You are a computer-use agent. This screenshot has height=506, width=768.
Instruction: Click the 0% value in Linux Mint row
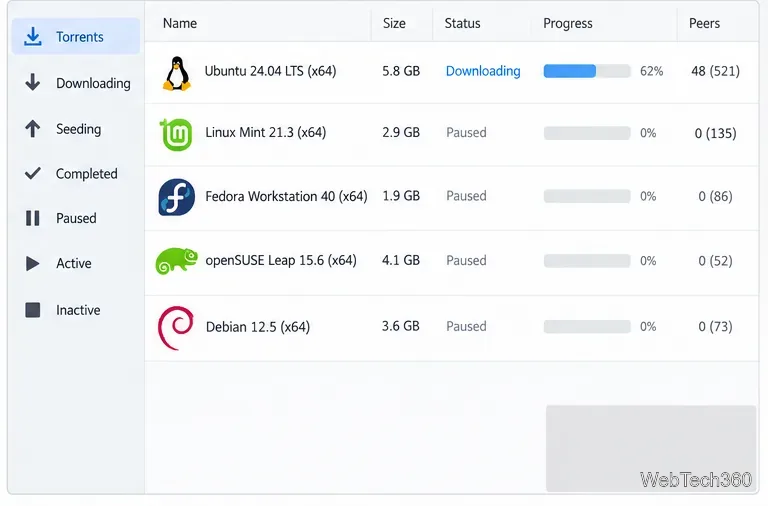[x=648, y=133]
